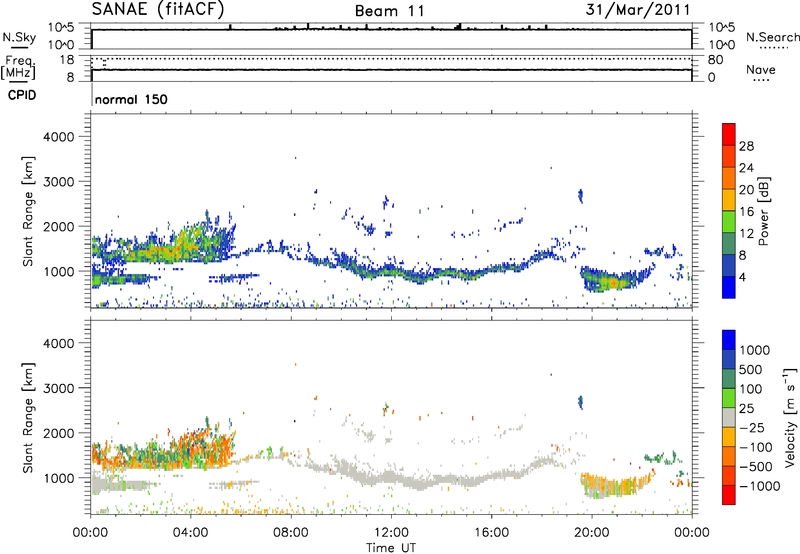This screenshot has width=800, height=554.
Task: Click the "20:00" time axis tick
Action: tap(592, 533)
